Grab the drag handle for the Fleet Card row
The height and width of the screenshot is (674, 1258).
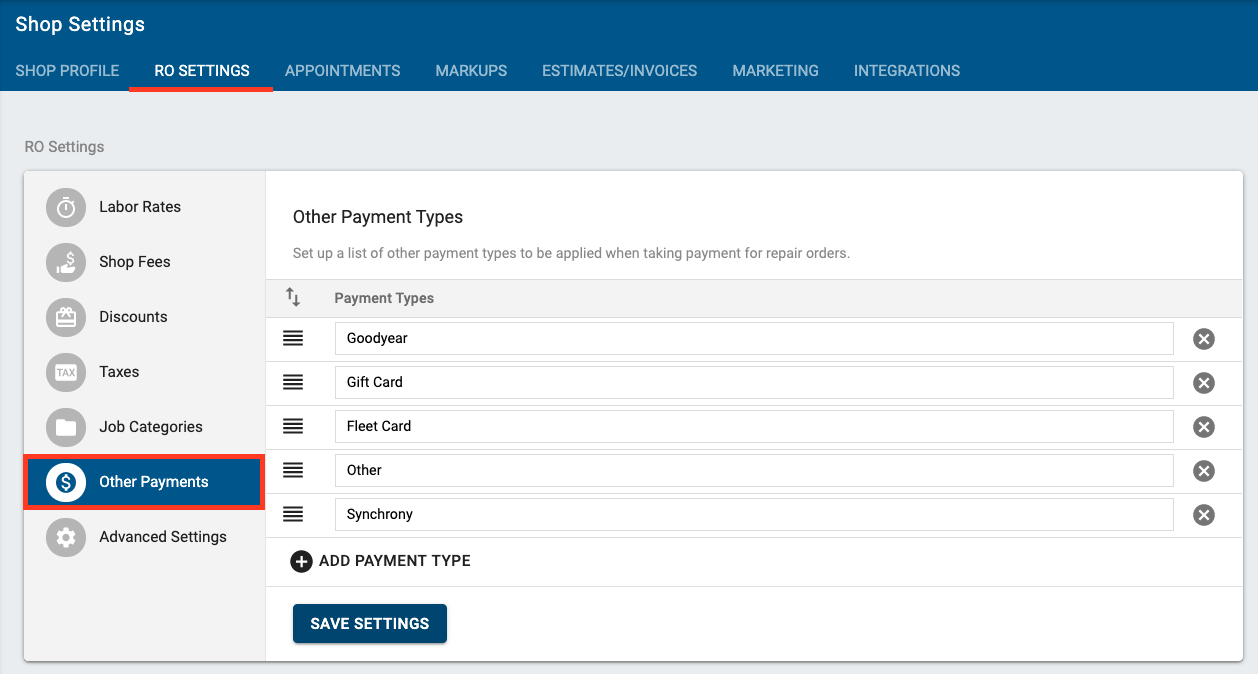(x=293, y=426)
